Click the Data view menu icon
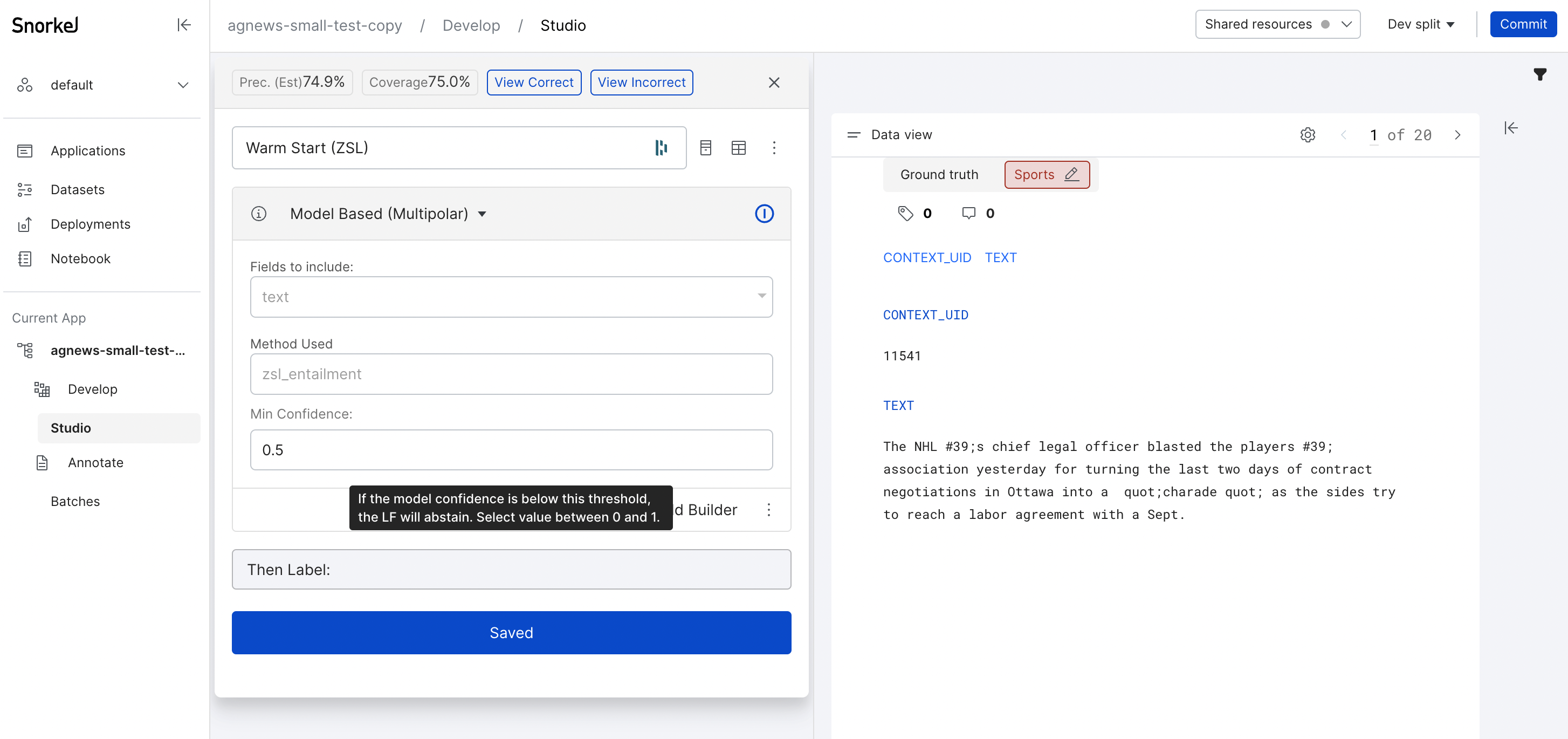 [x=854, y=134]
